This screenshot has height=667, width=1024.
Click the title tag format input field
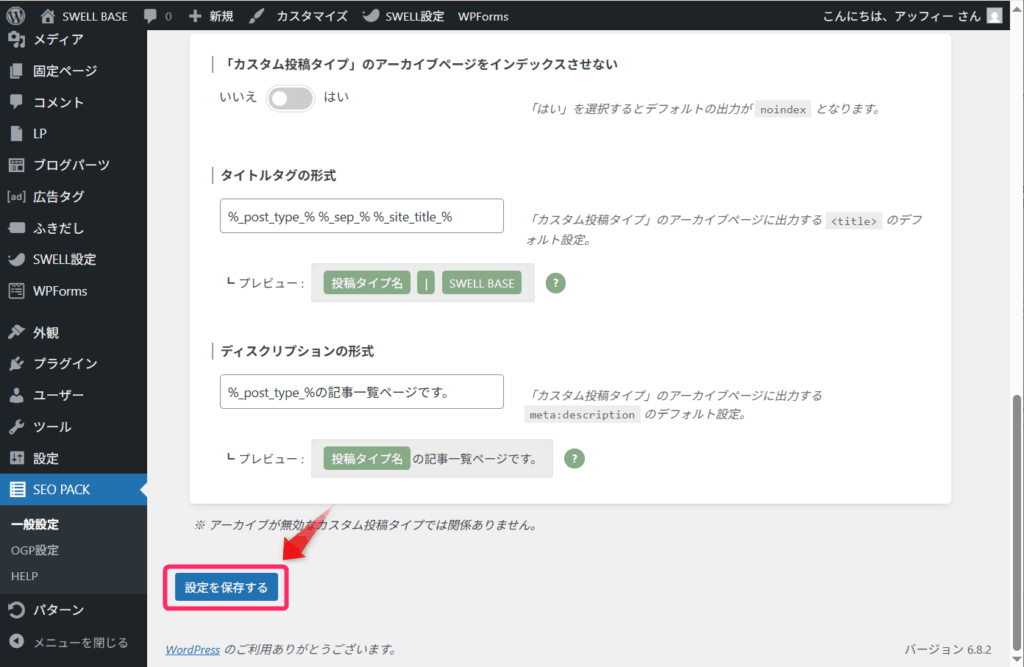click(362, 216)
